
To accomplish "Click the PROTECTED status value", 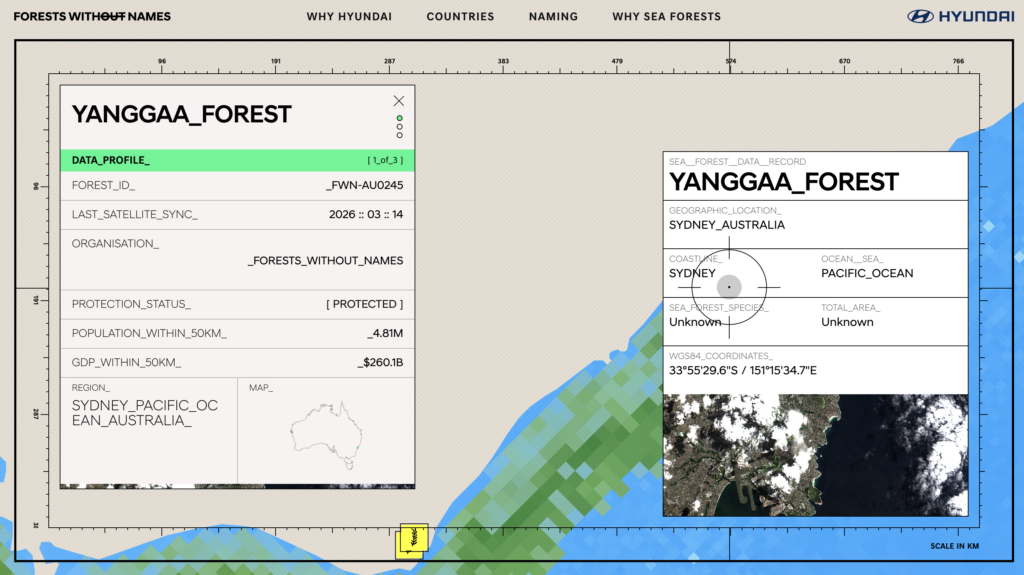I will (364, 304).
